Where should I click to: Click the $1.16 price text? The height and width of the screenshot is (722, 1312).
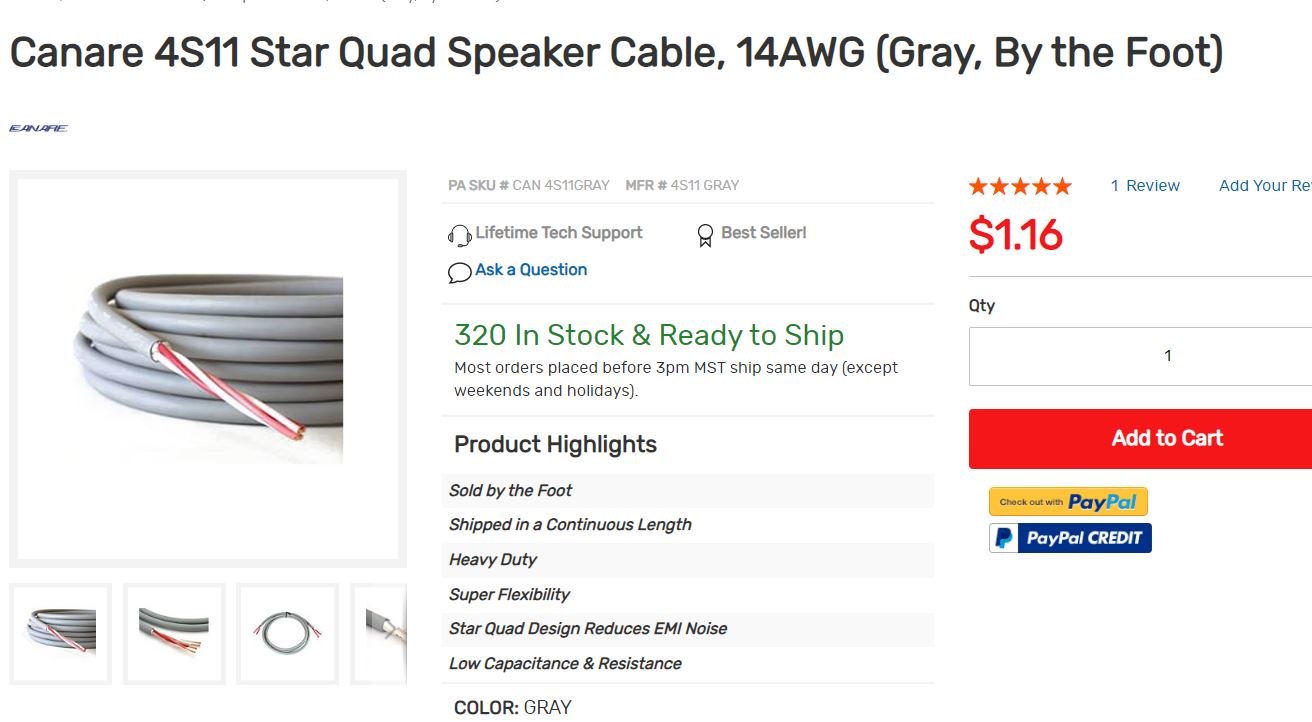(x=1015, y=235)
